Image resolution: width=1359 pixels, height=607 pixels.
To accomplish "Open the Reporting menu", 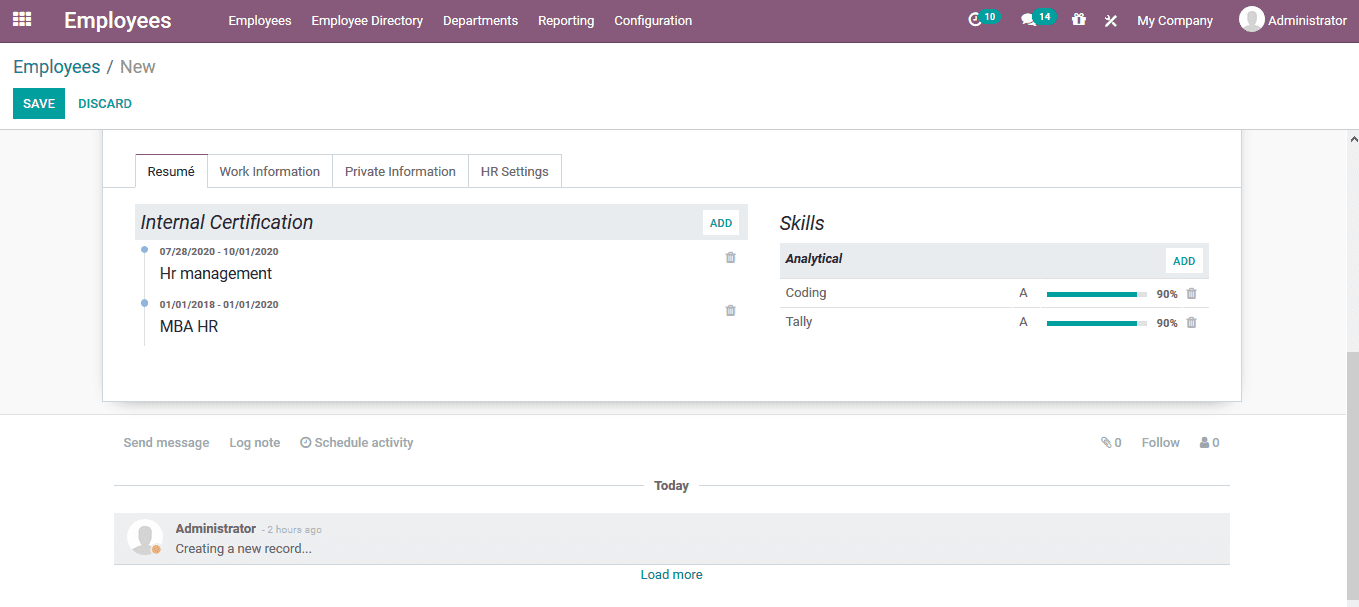I will pyautogui.click(x=566, y=19).
